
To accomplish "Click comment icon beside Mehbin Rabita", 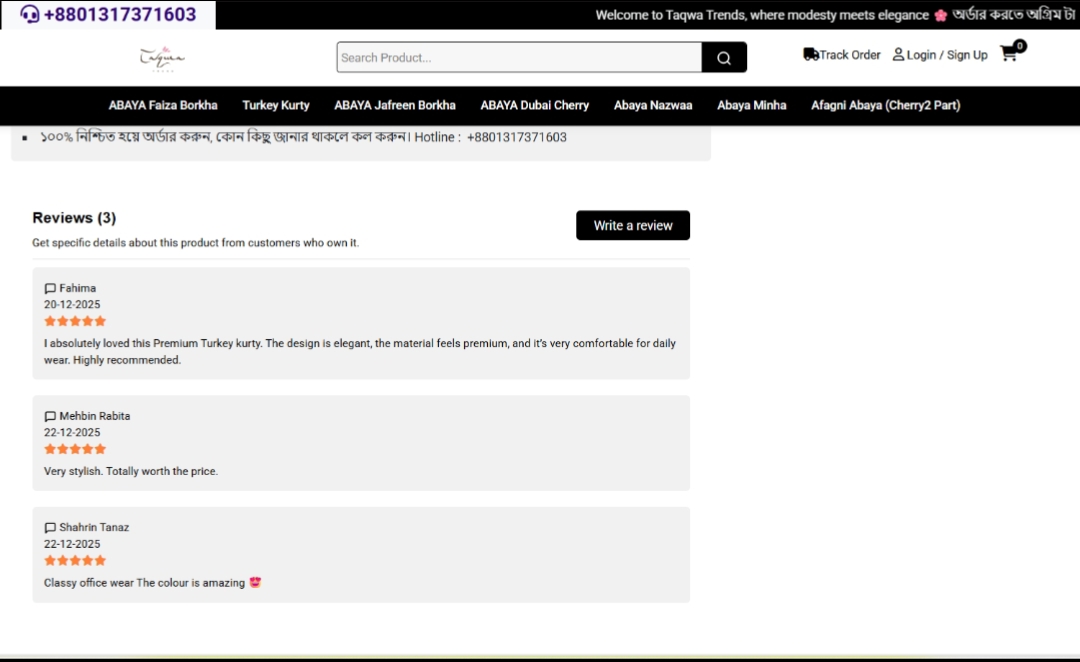I will [x=50, y=417].
